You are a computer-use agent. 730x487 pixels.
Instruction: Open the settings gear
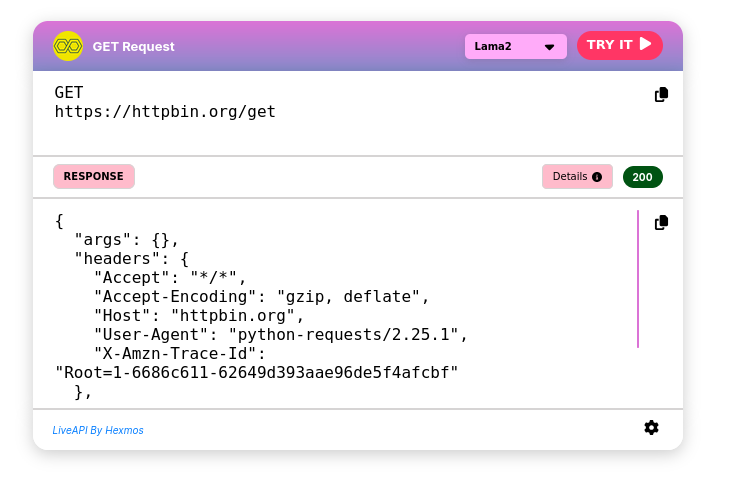click(651, 428)
